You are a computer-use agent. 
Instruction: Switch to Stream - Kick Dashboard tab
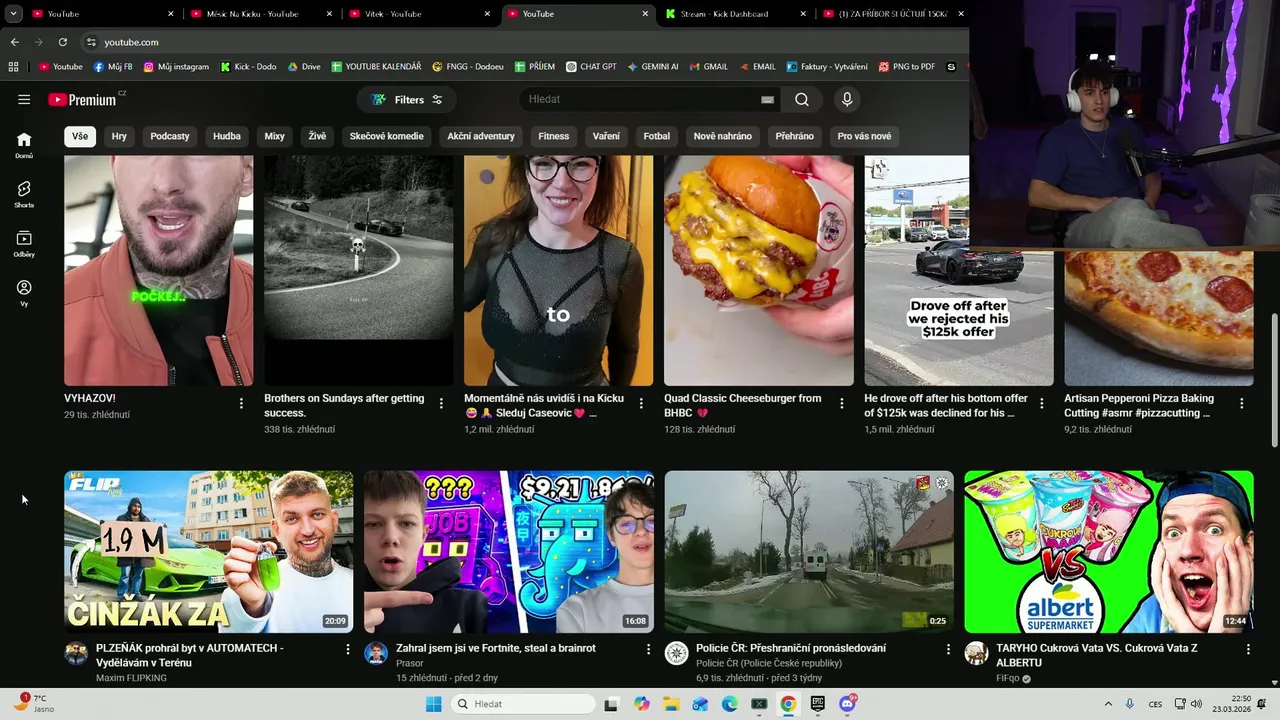[731, 14]
